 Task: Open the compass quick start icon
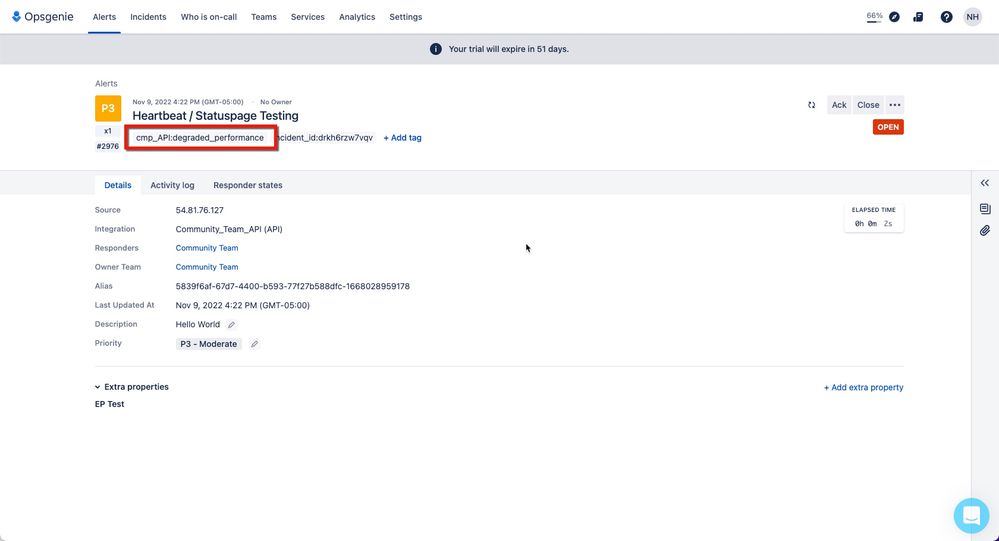(895, 17)
